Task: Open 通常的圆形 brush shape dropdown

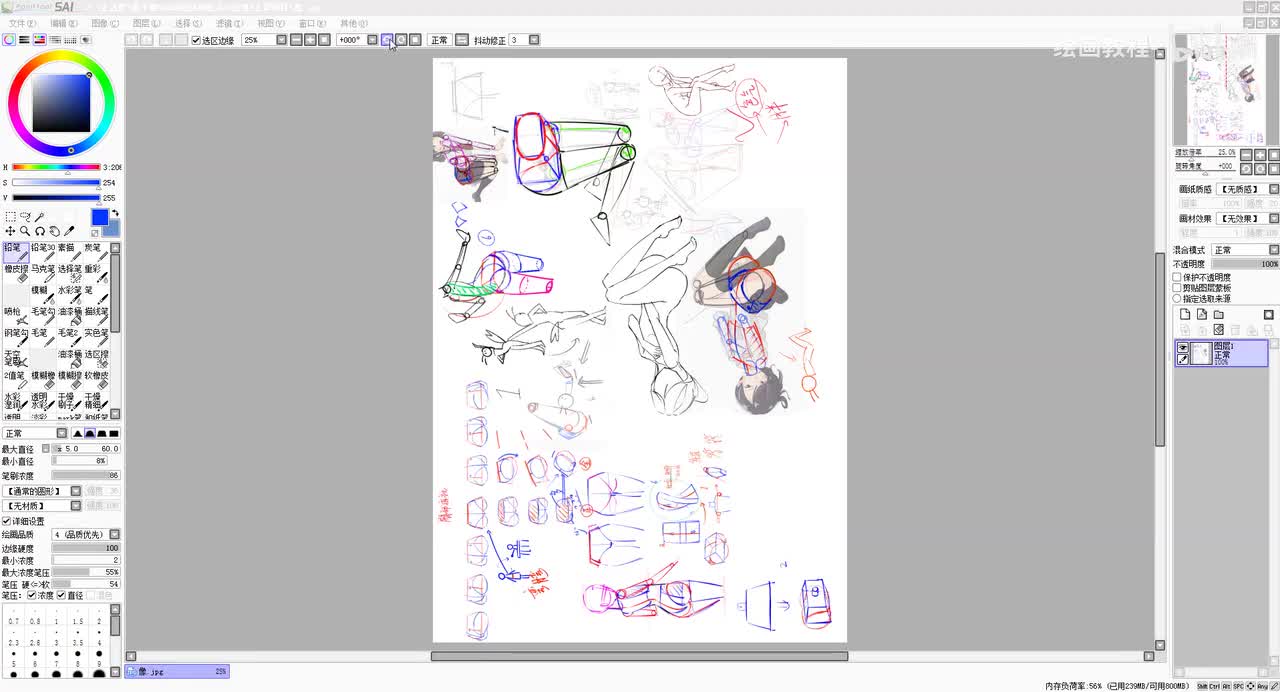Action: (74, 491)
